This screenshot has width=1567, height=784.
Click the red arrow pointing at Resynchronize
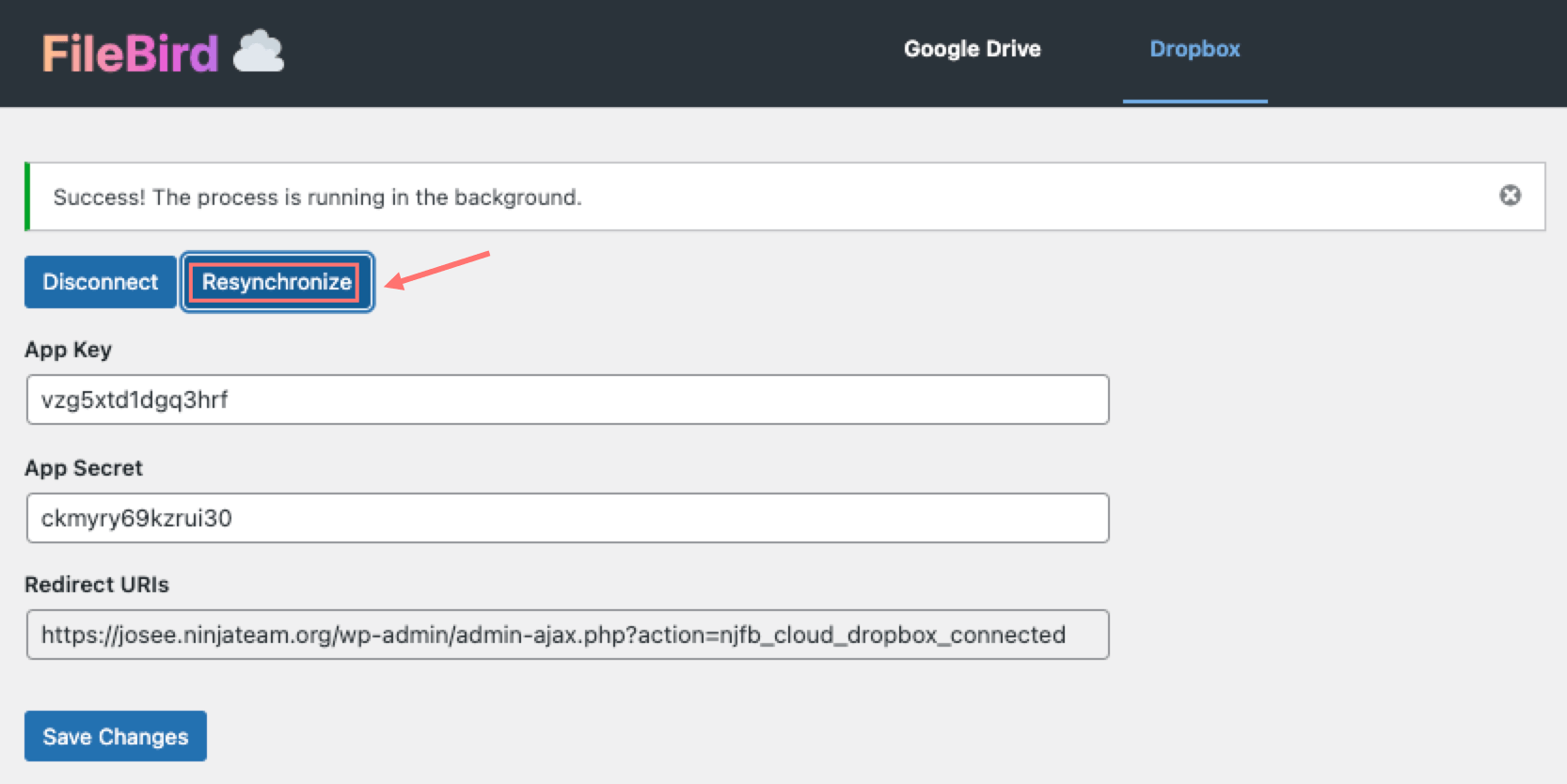pos(437,269)
